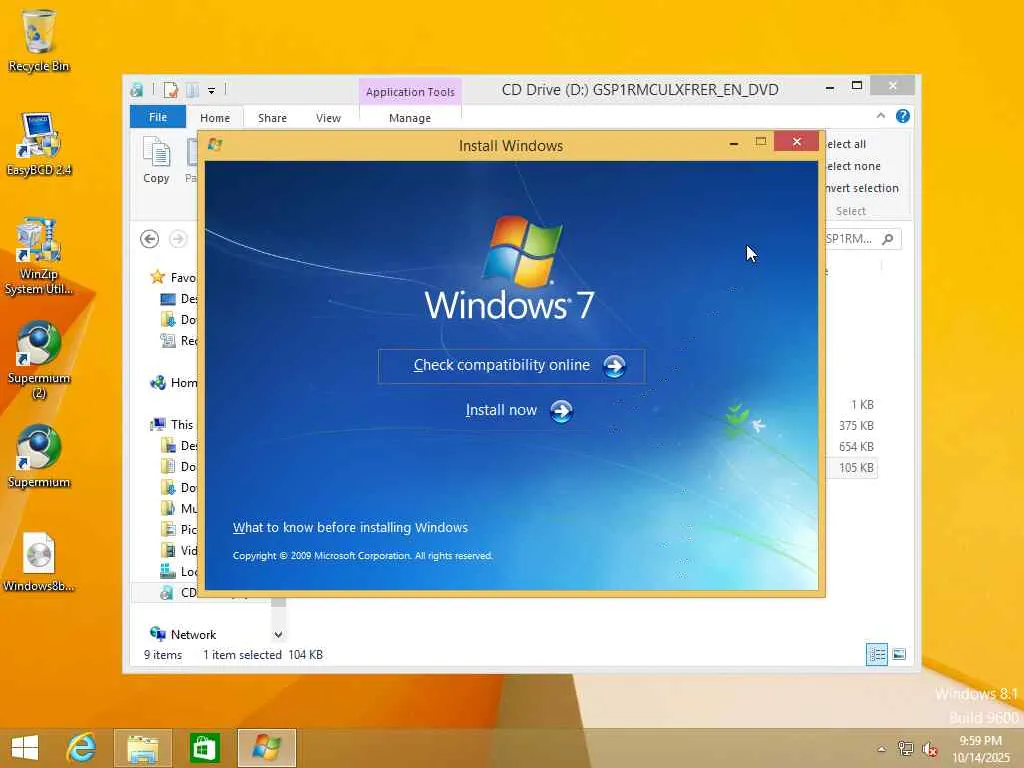
Task: Click the Application Tools contextual tab
Action: pos(410,92)
